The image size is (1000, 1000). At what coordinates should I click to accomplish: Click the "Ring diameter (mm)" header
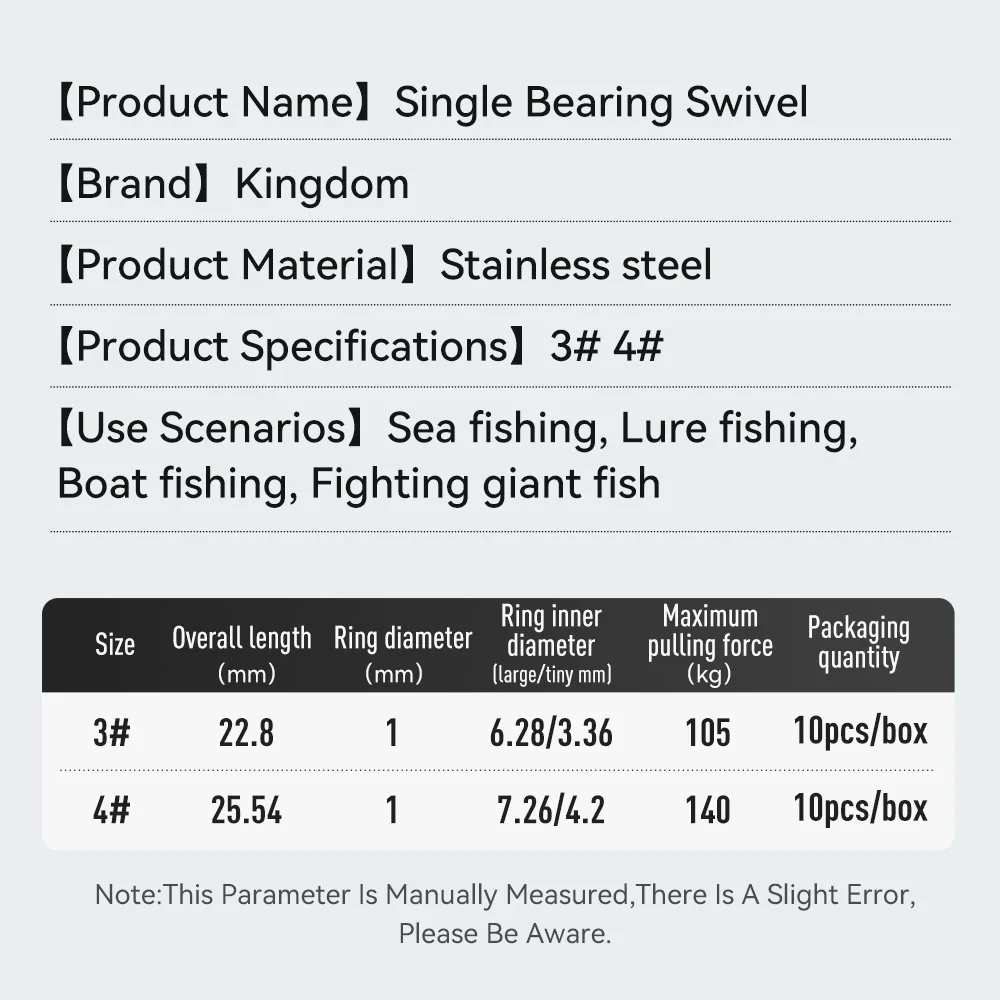[402, 654]
